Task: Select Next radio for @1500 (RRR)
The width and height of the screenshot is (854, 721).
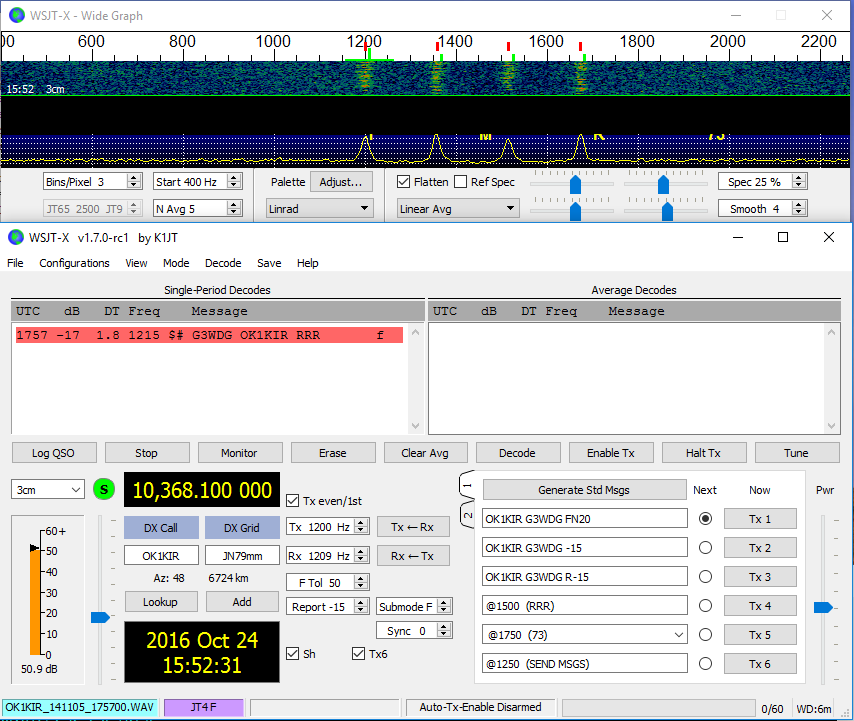Action: (705, 606)
